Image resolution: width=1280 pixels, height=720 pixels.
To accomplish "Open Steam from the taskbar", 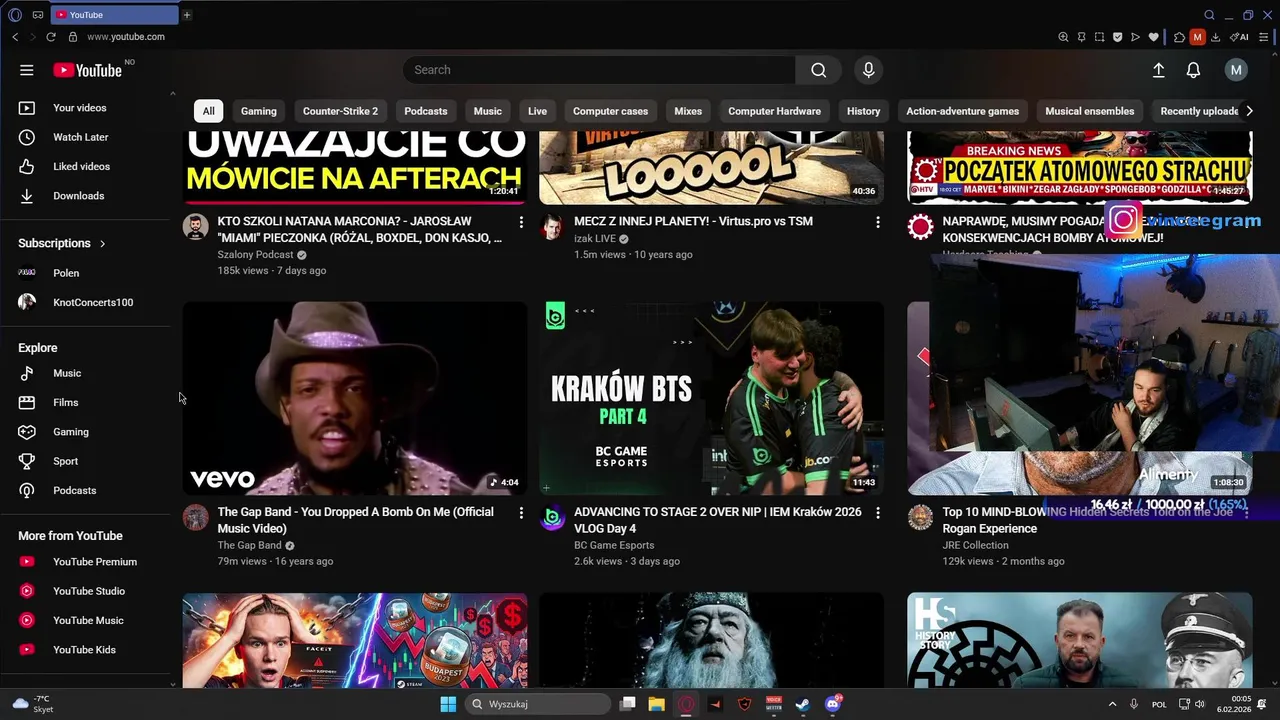I will pyautogui.click(x=803, y=704).
